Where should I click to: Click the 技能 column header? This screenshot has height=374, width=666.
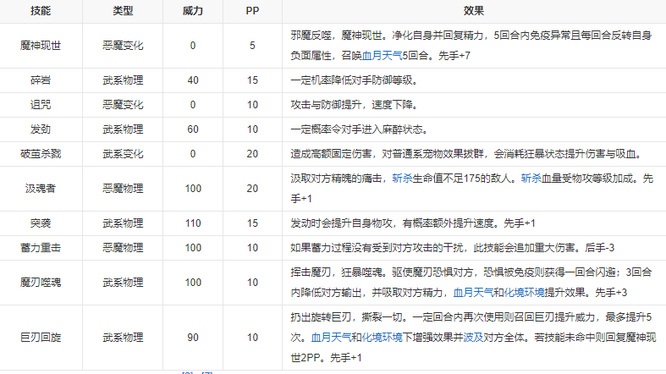(x=41, y=11)
